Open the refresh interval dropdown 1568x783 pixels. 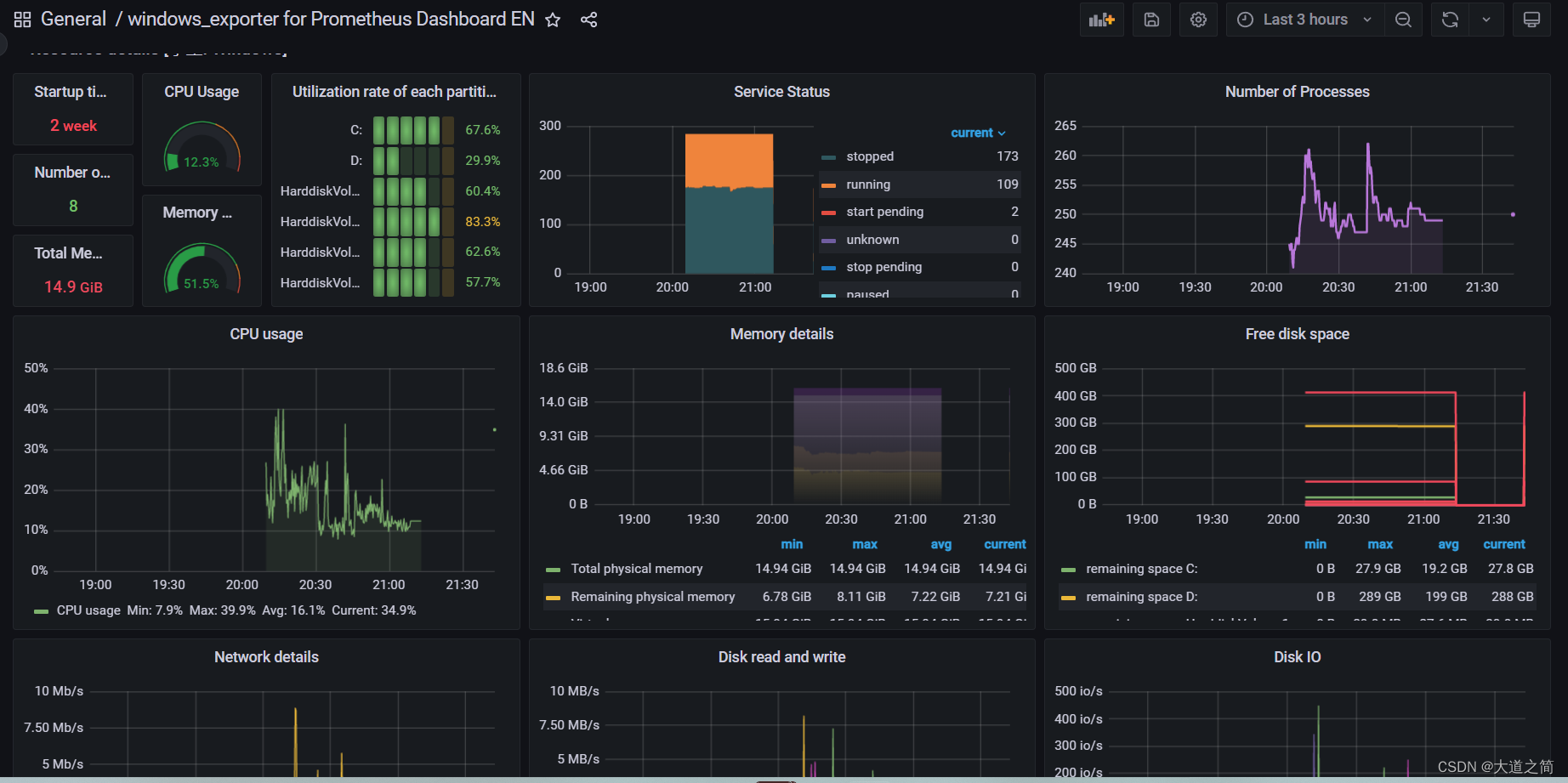[1486, 19]
